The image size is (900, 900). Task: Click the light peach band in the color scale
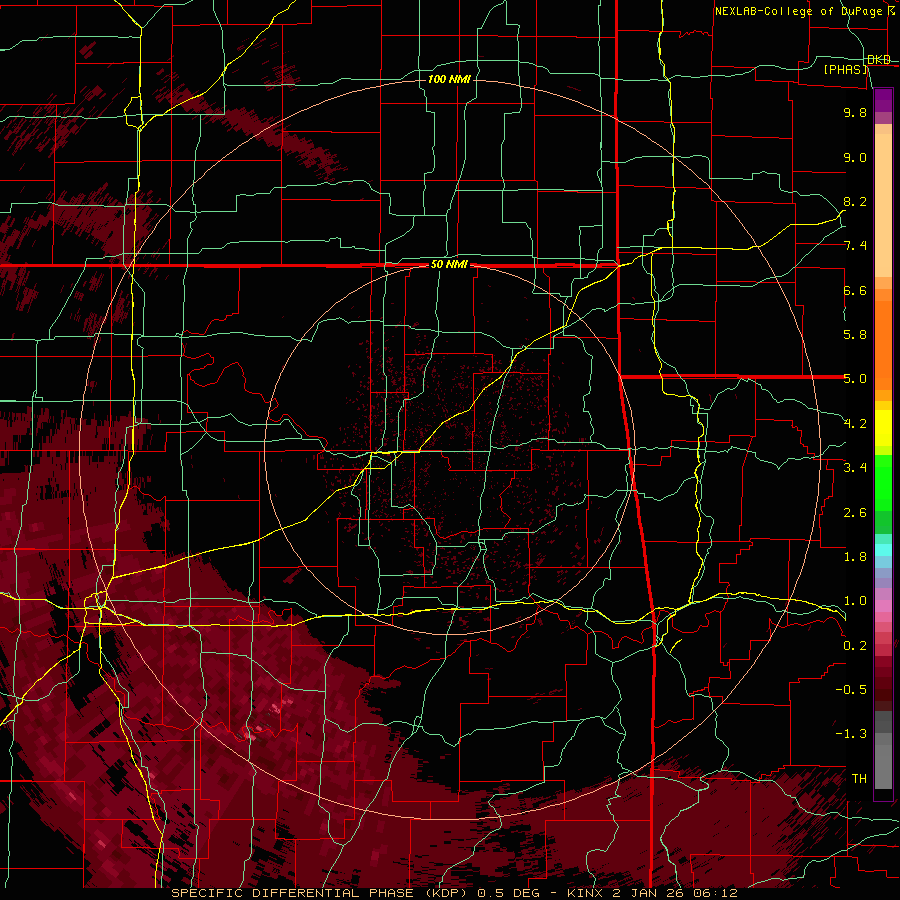pos(883,207)
